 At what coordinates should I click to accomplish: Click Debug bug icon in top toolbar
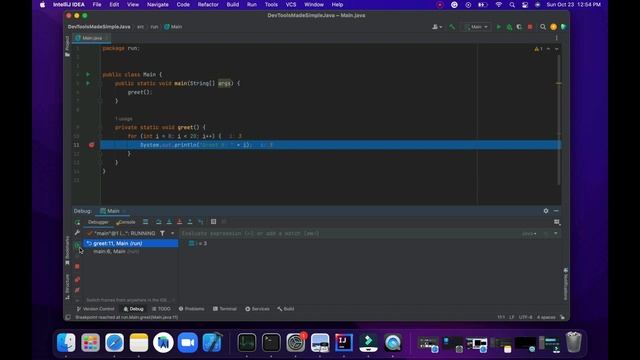click(509, 27)
